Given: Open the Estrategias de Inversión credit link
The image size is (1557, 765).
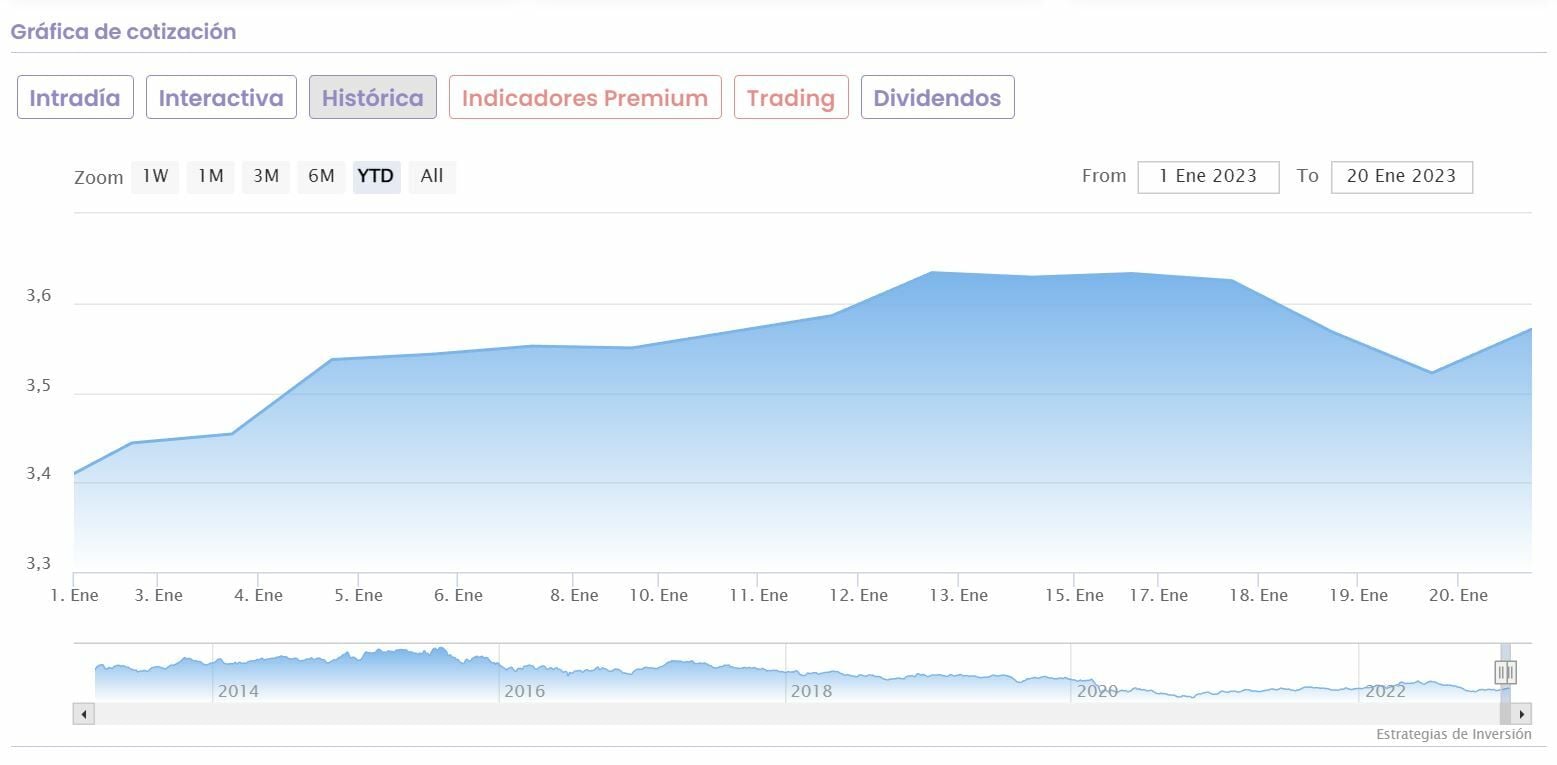Looking at the screenshot, I should (1453, 735).
